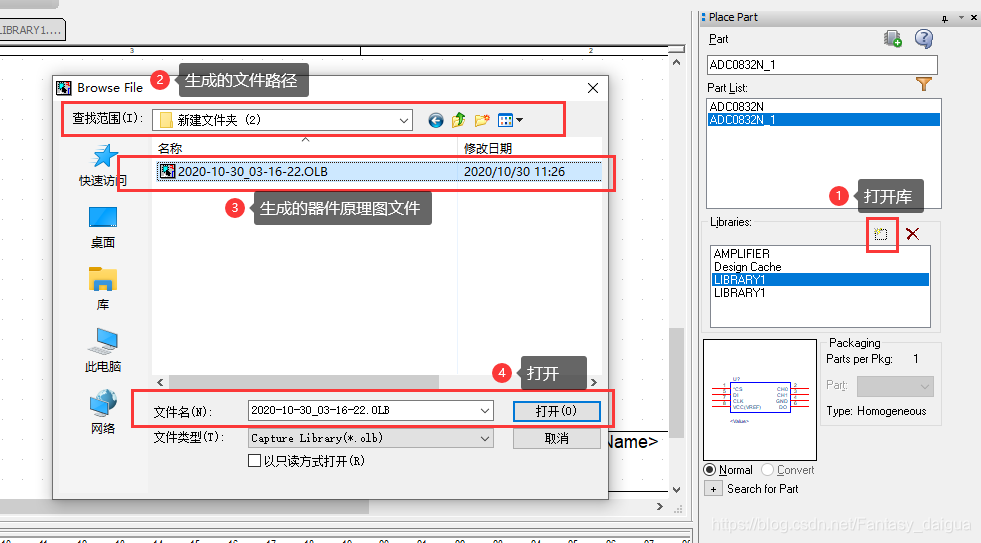Select ADC0832N in the Part List
The width and height of the screenshot is (981, 543).
[736, 106]
